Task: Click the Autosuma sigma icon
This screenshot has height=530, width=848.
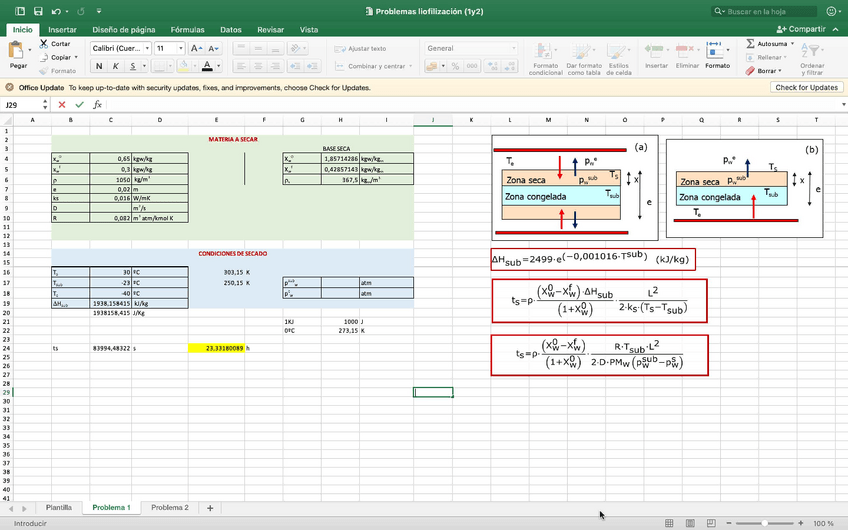Action: point(751,44)
